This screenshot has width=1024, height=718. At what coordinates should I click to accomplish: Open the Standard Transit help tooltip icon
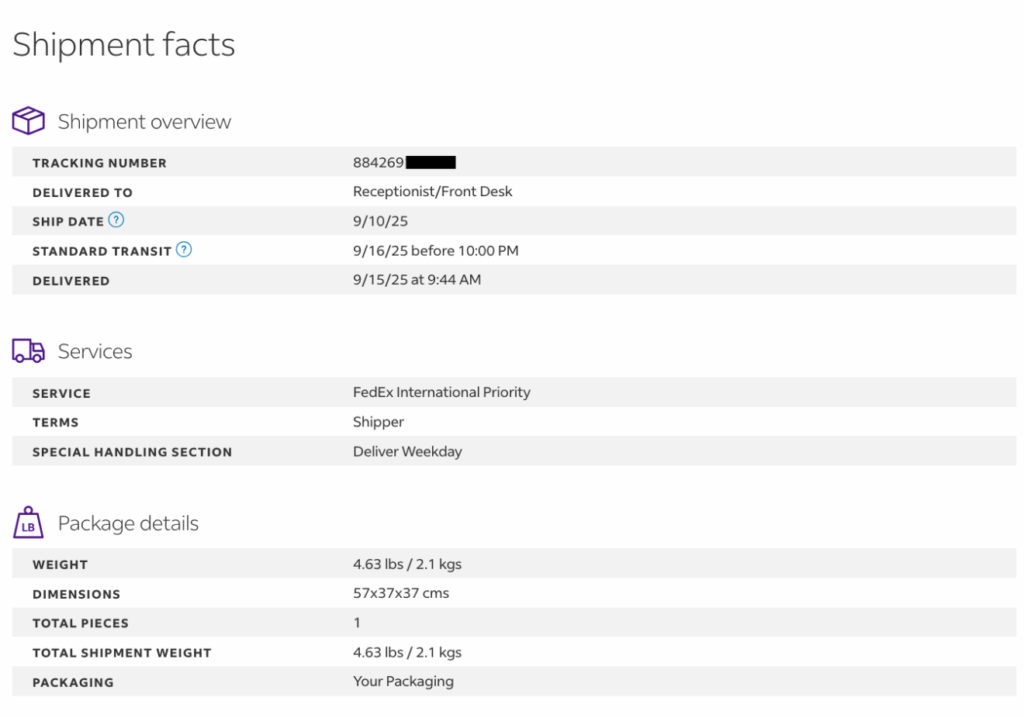pyautogui.click(x=184, y=250)
